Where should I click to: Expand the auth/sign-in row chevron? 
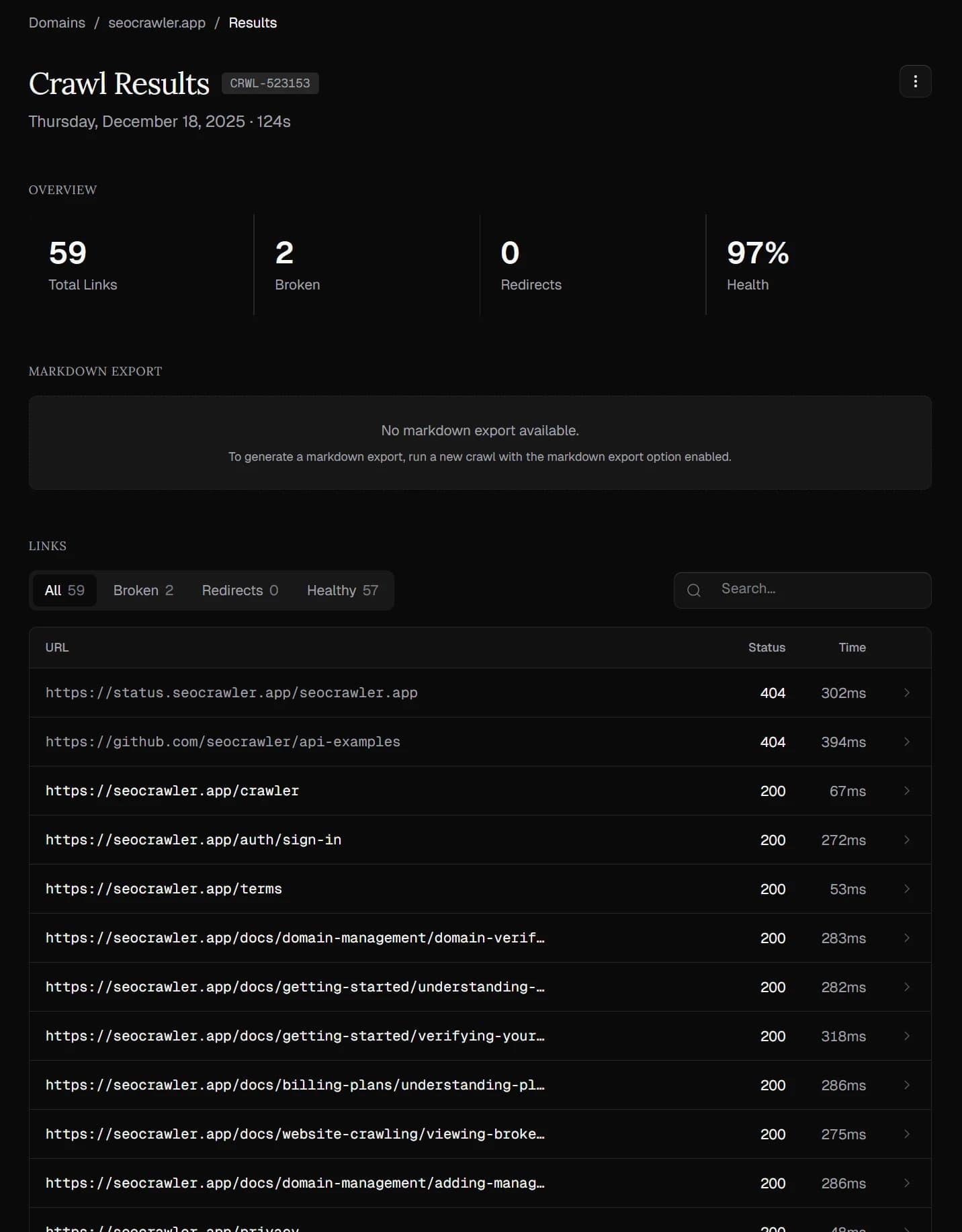pos(906,840)
